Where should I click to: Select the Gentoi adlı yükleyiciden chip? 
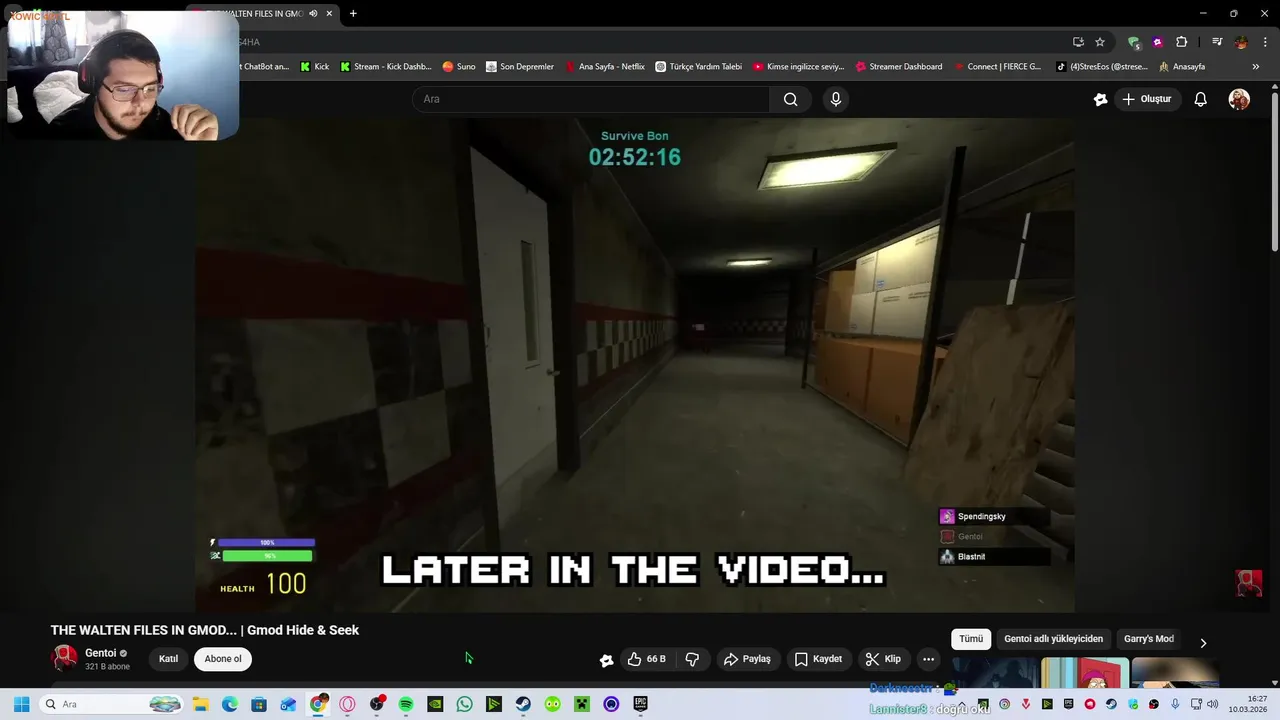pos(1053,639)
